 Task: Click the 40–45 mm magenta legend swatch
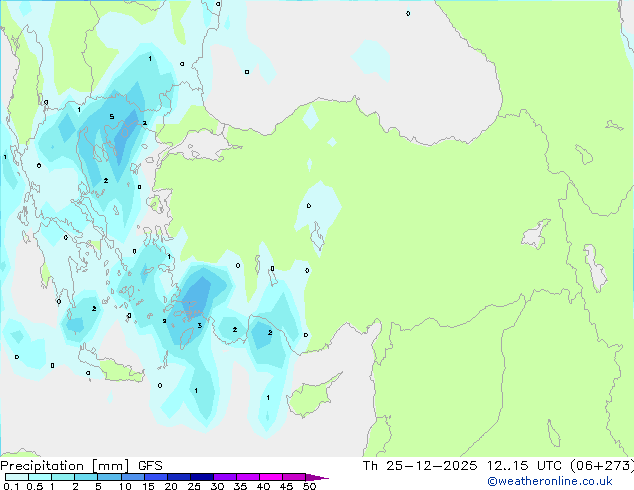coord(271,477)
